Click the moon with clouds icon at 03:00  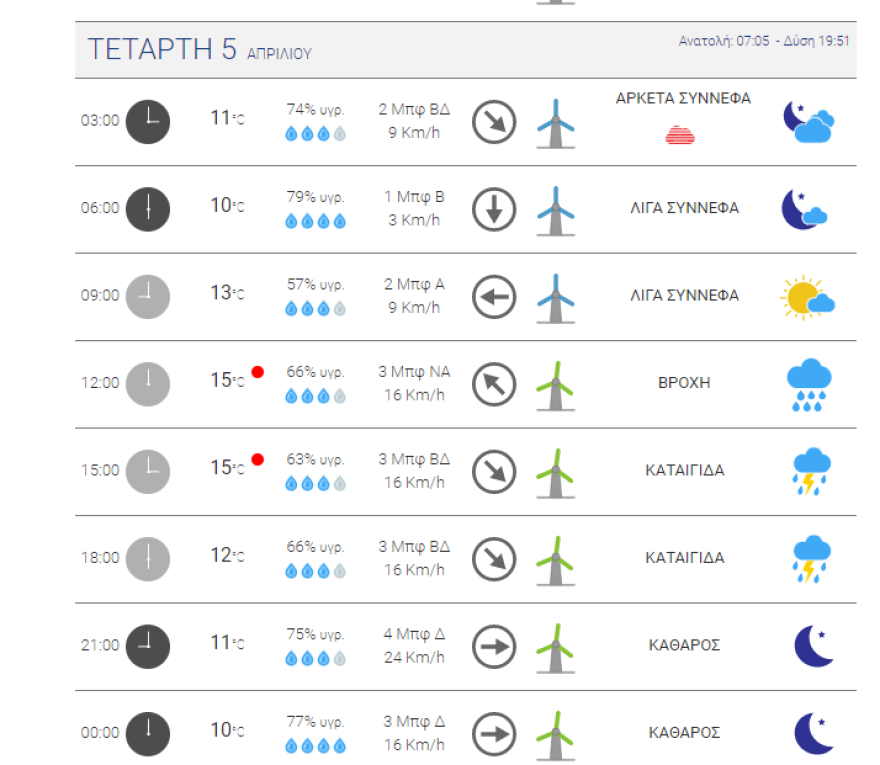(808, 121)
